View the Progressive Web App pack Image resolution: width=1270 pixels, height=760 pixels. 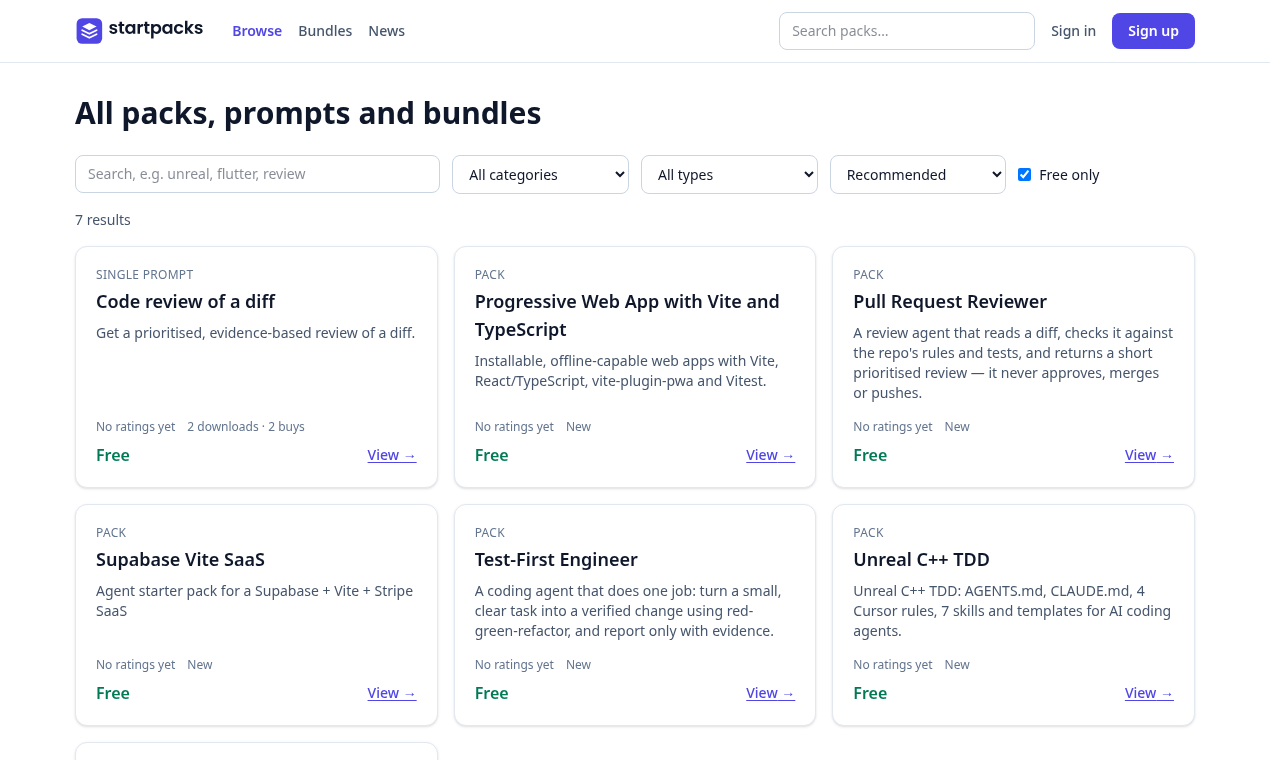[x=770, y=455]
